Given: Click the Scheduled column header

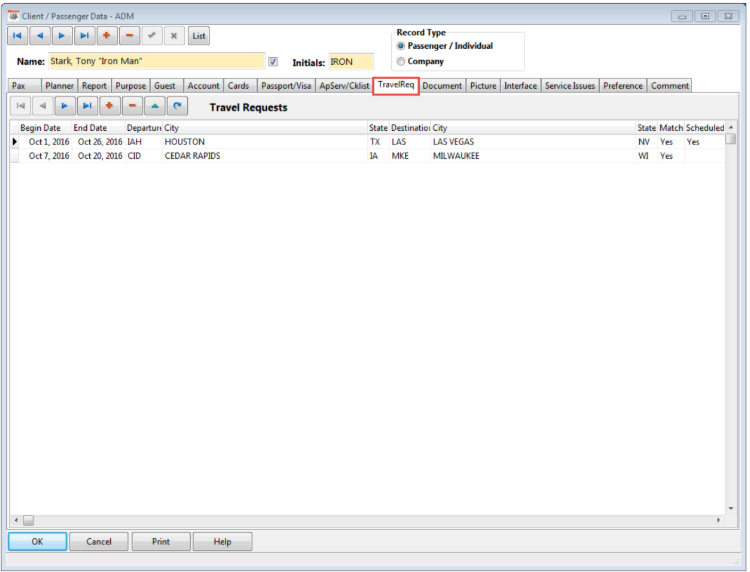Looking at the screenshot, I should [x=705, y=128].
